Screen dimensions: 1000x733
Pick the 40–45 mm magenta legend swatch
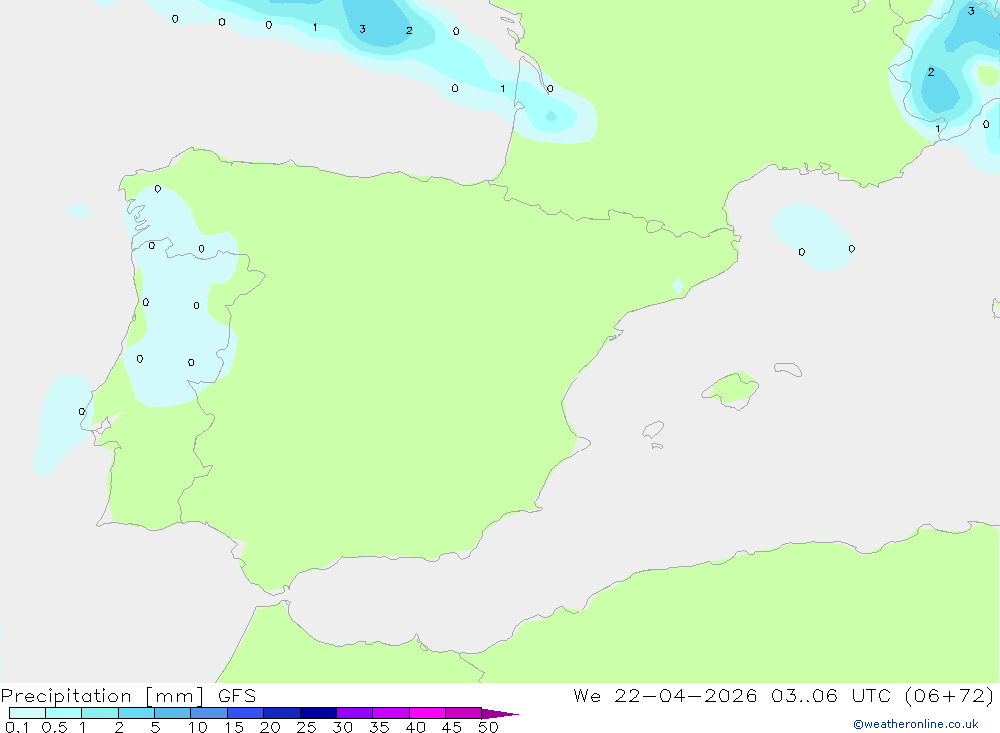tap(427, 713)
